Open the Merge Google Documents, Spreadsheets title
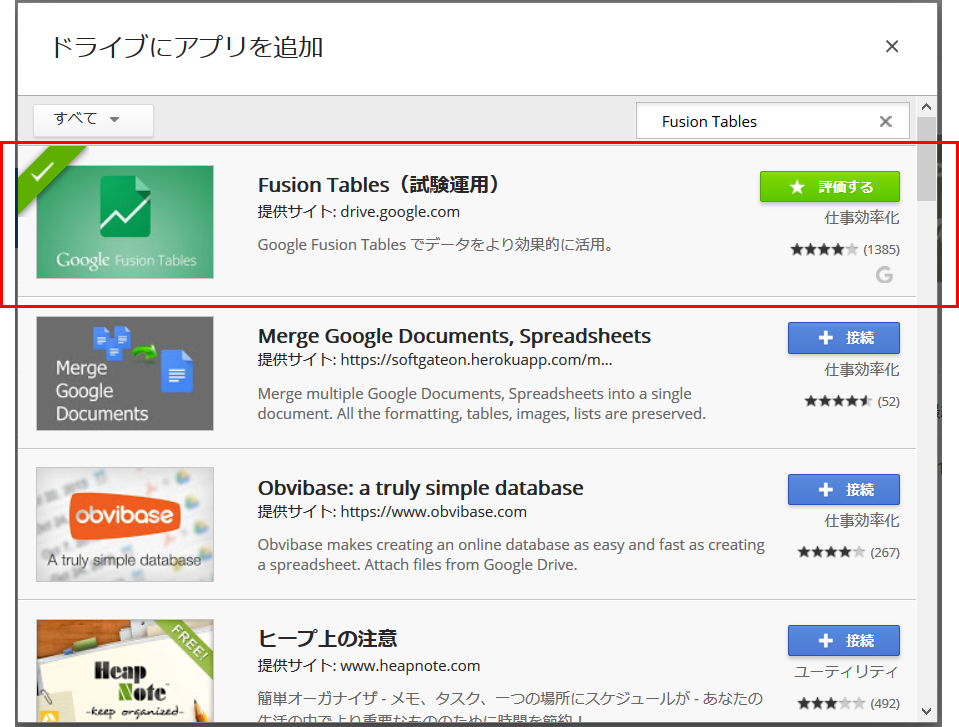 pyautogui.click(x=454, y=336)
